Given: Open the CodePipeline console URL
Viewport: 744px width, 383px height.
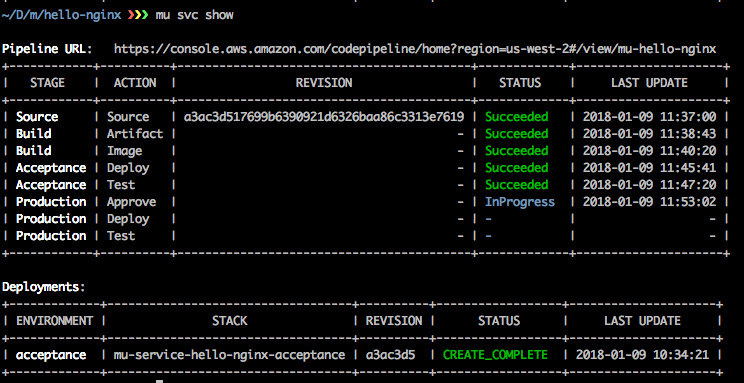Looking at the screenshot, I should [x=415, y=49].
